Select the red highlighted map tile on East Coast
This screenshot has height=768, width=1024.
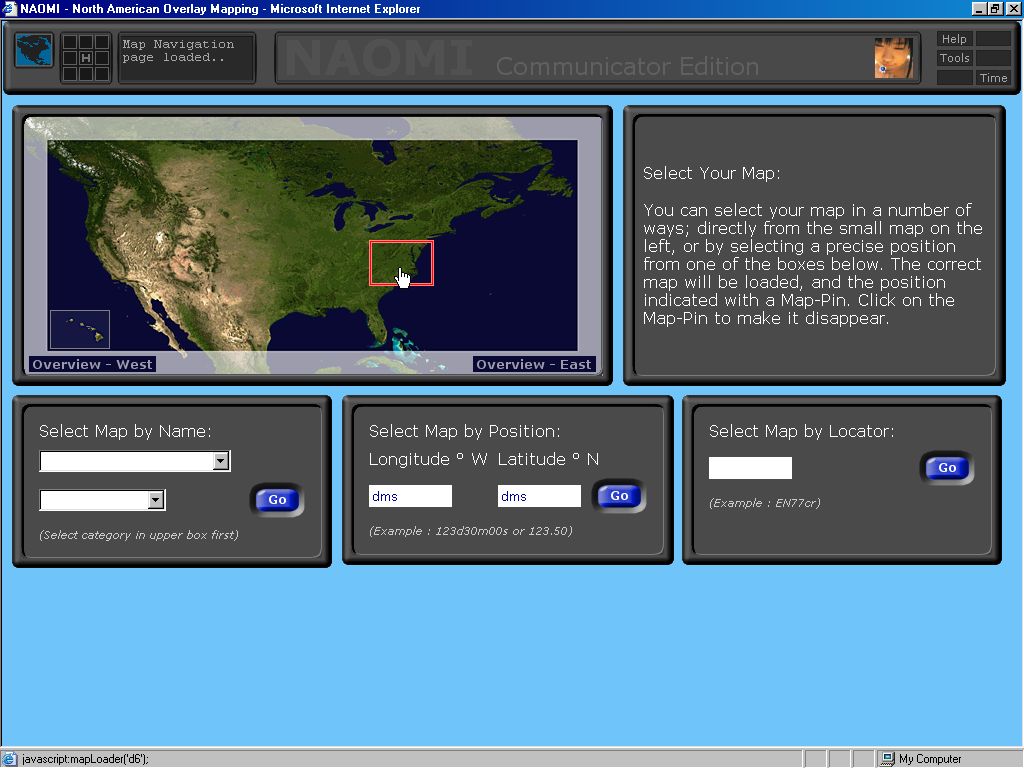pos(401,263)
